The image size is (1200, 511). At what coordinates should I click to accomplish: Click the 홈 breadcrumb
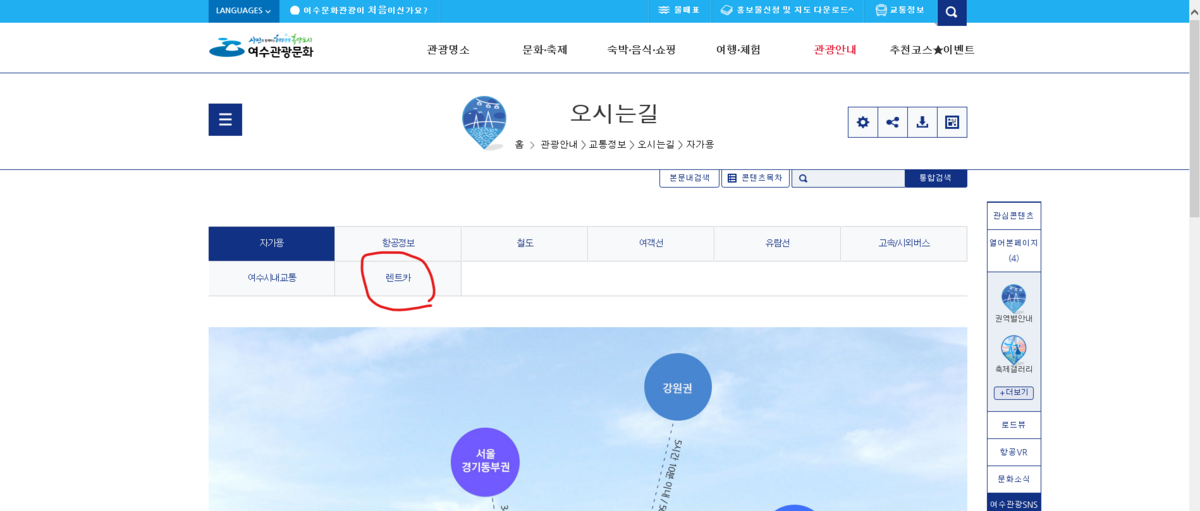pos(519,144)
